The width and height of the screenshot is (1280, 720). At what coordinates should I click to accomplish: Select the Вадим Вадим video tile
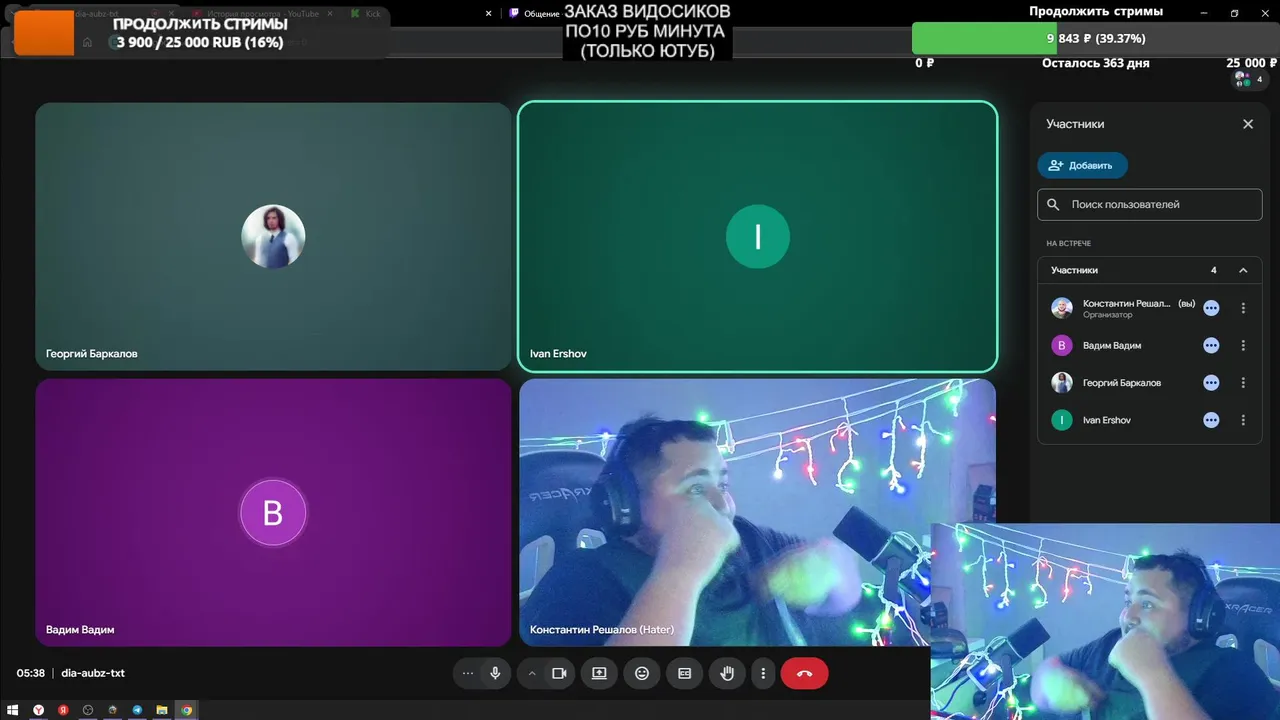coord(273,512)
